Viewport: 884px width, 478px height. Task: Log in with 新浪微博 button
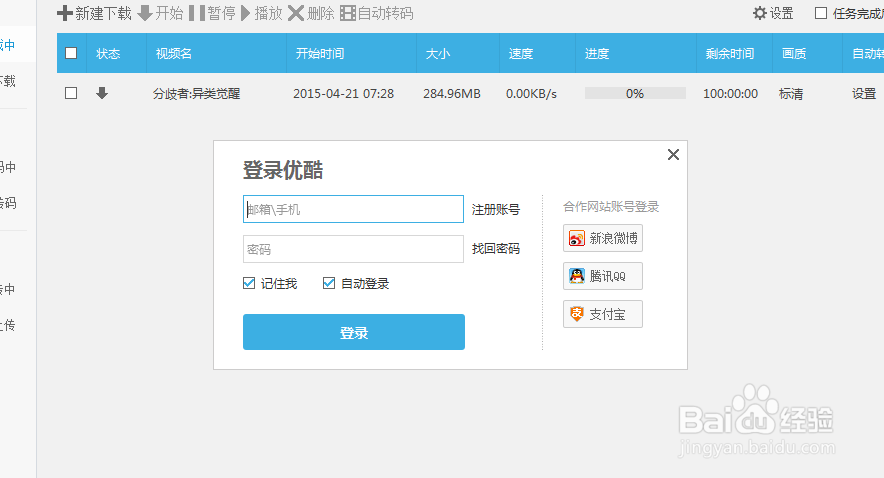tap(603, 238)
